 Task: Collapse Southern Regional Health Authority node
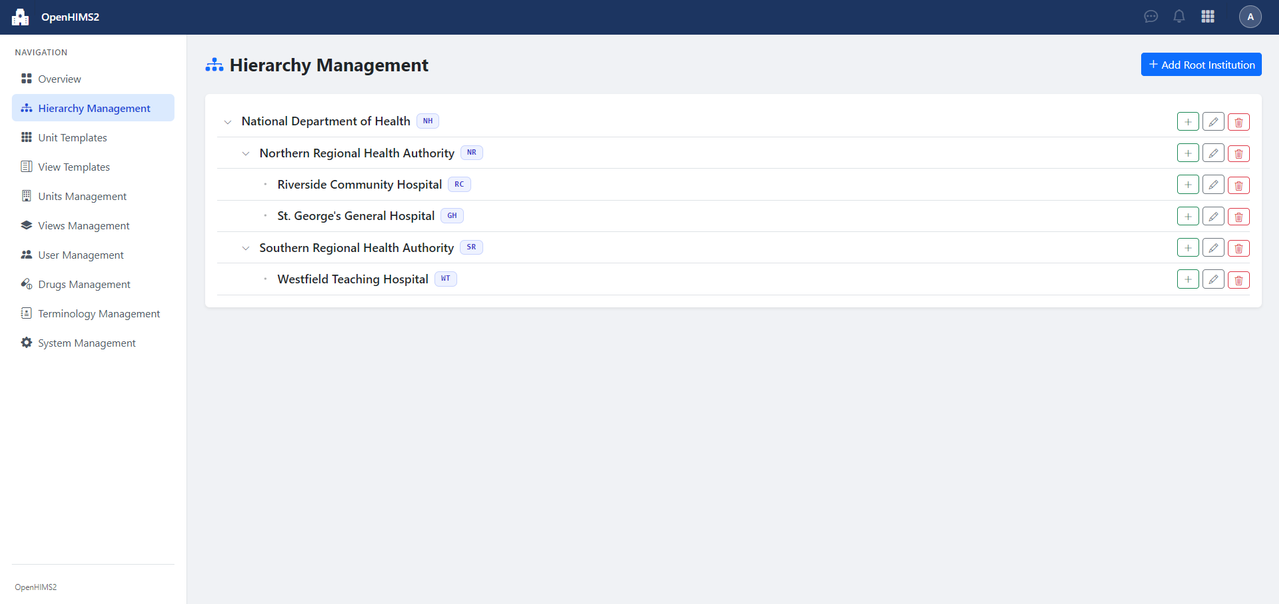coord(246,248)
